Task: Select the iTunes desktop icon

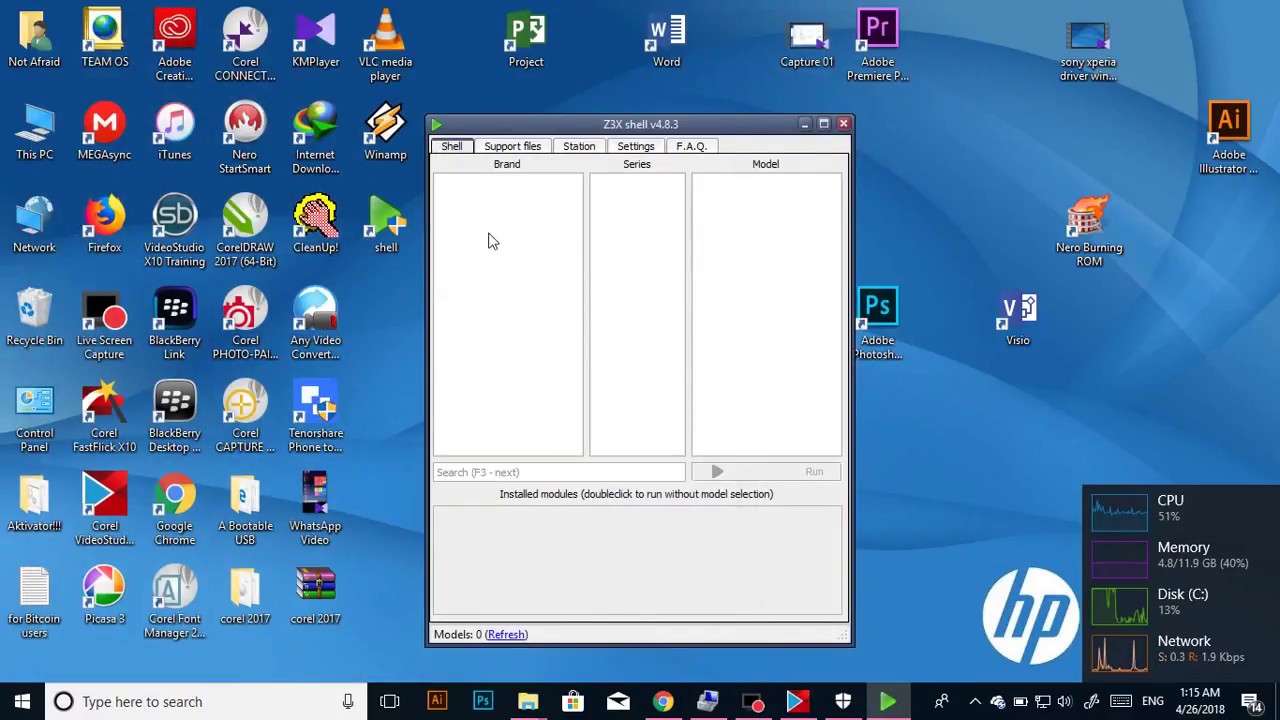Action: [174, 133]
